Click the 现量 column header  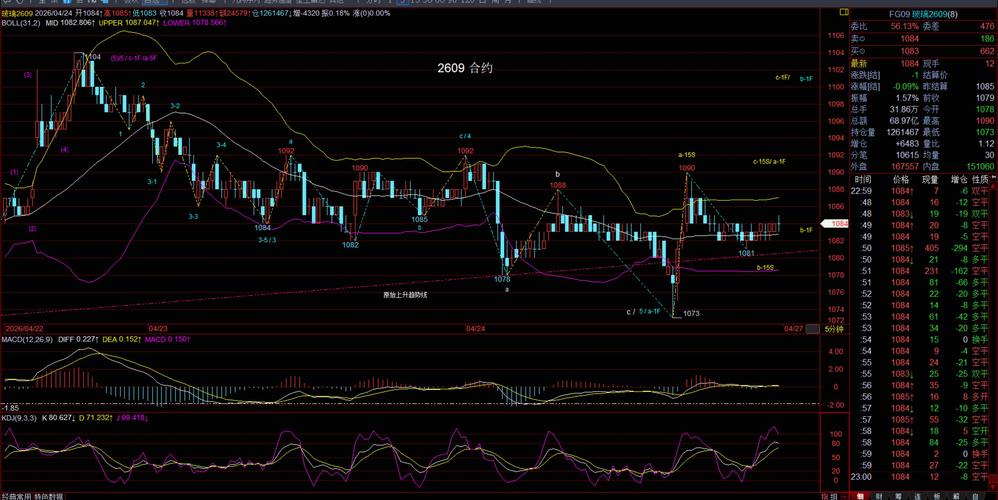click(930, 179)
